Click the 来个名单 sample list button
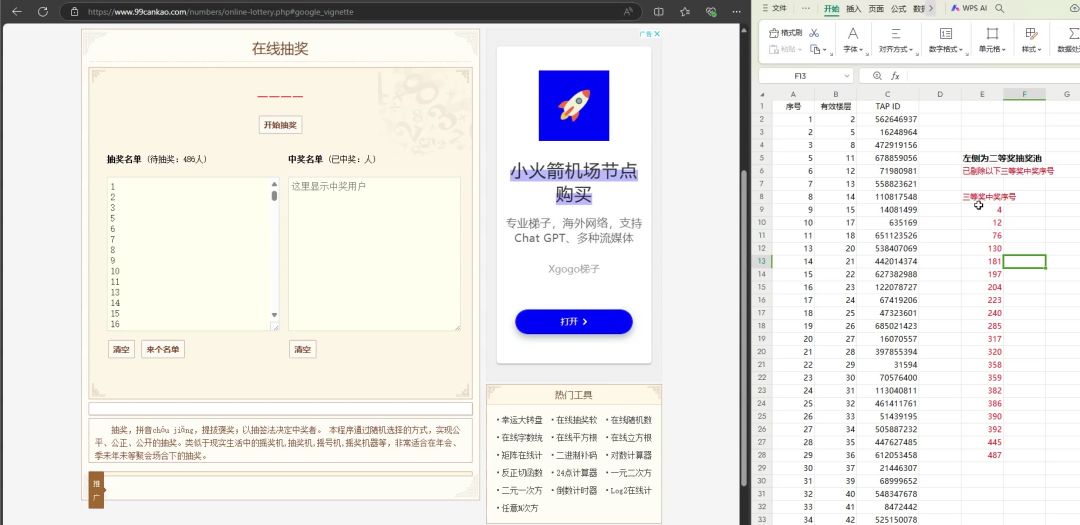Screen dimensions: 1080x525 pyautogui.click(x=162, y=350)
